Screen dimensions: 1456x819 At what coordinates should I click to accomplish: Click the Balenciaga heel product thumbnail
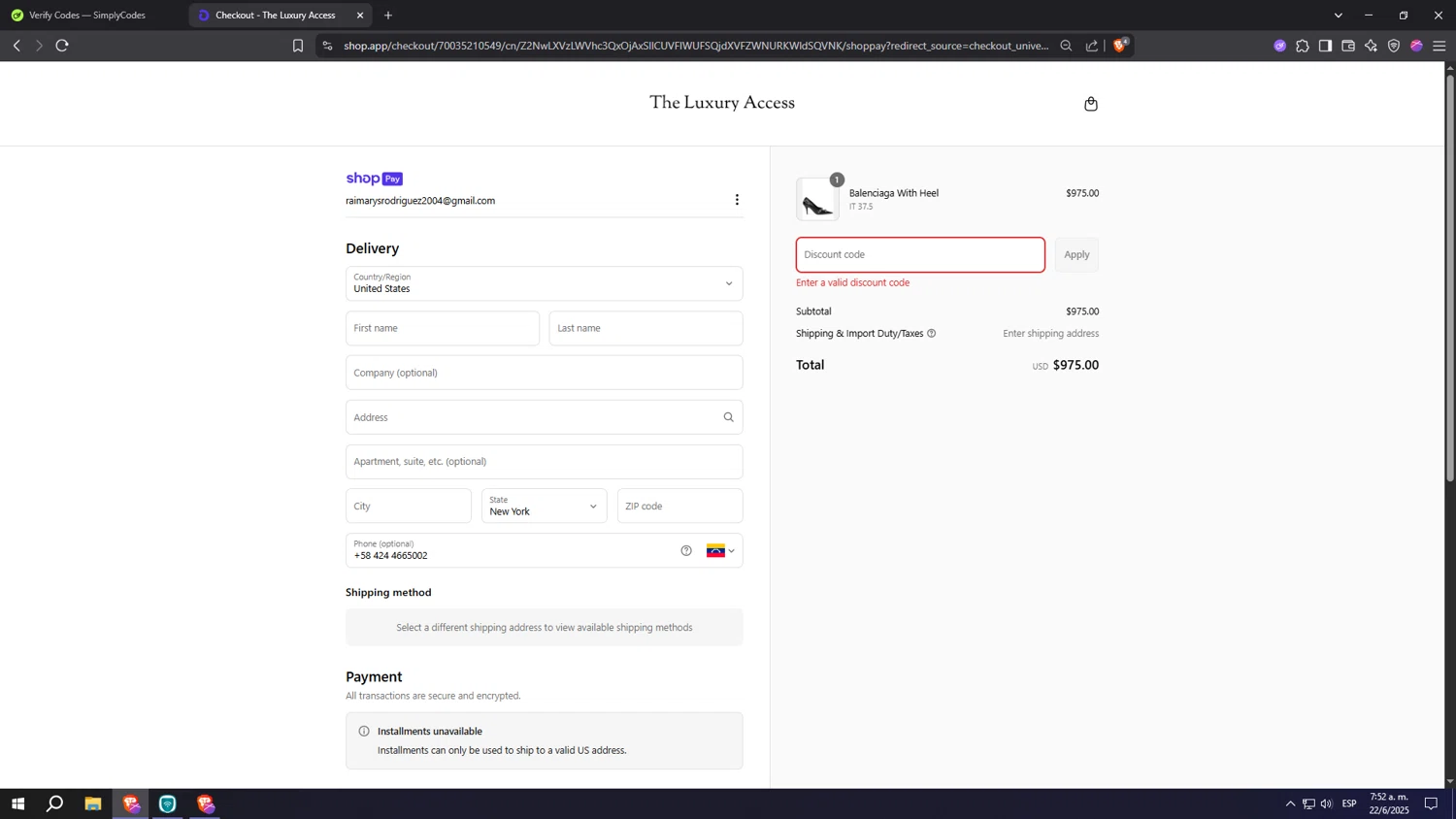pyautogui.click(x=817, y=199)
